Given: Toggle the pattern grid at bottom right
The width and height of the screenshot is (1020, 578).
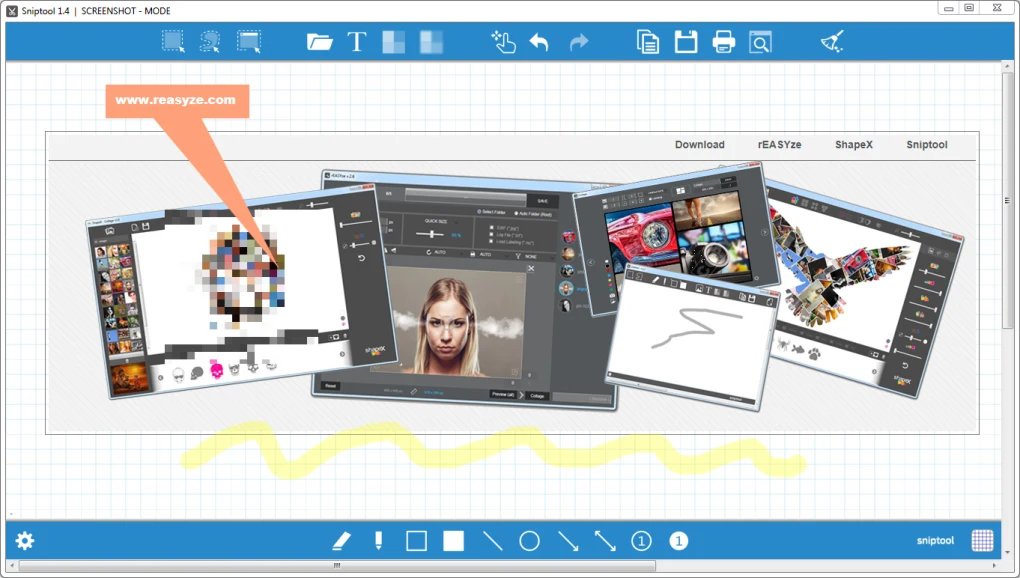Looking at the screenshot, I should point(985,540).
